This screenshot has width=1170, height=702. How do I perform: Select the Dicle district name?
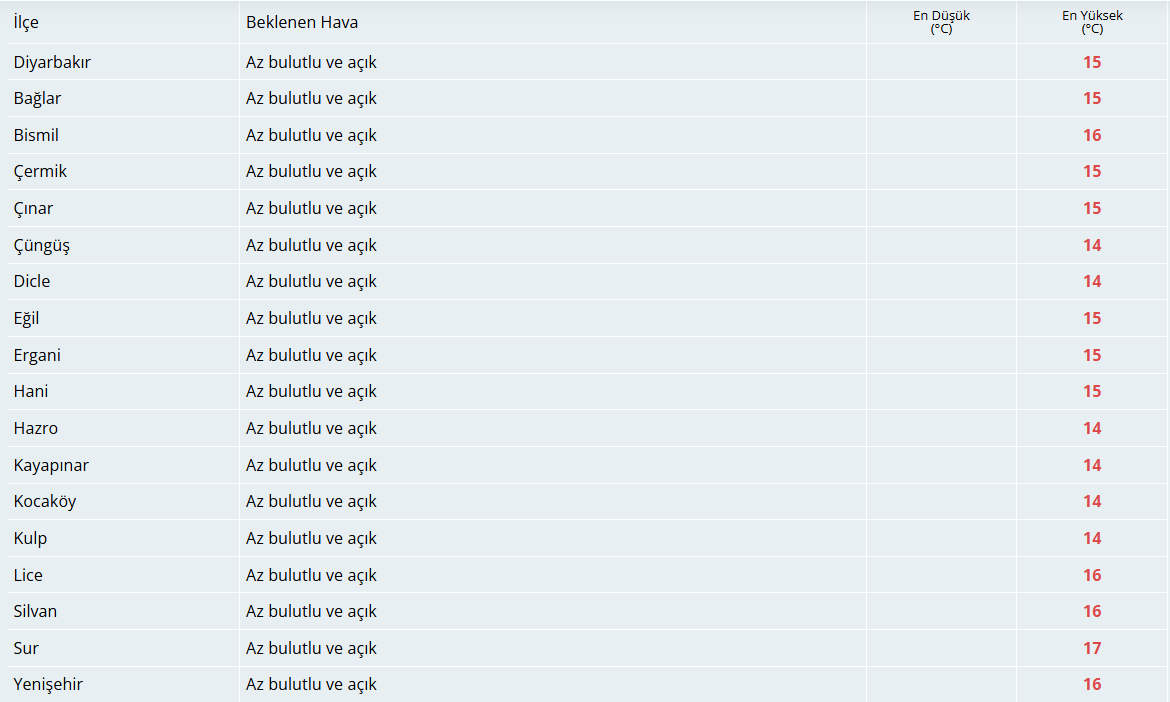31,281
